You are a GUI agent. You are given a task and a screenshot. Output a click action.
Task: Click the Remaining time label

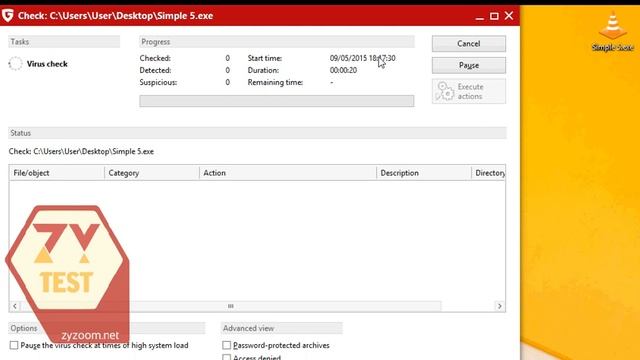click(x=275, y=82)
